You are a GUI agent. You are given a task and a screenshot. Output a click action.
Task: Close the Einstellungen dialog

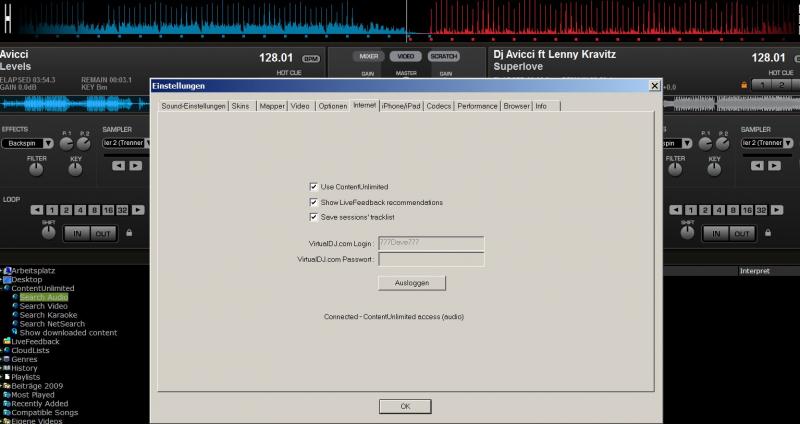click(x=655, y=86)
